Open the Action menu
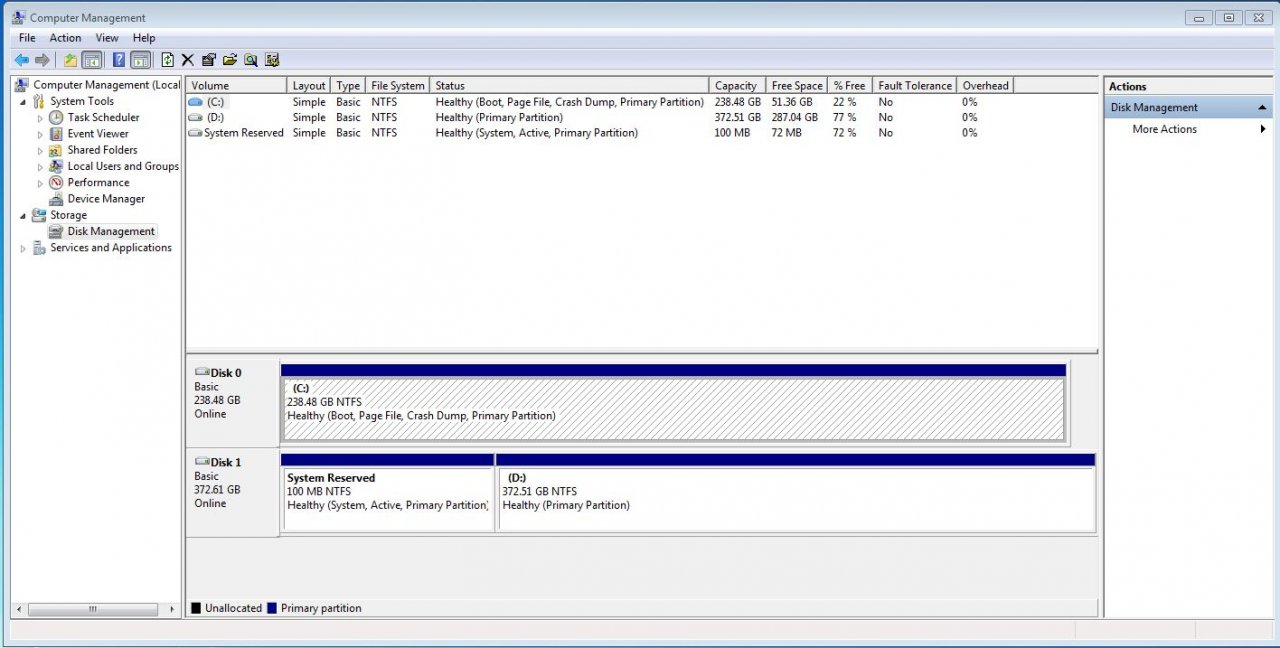This screenshot has height=648, width=1280. pyautogui.click(x=66, y=38)
